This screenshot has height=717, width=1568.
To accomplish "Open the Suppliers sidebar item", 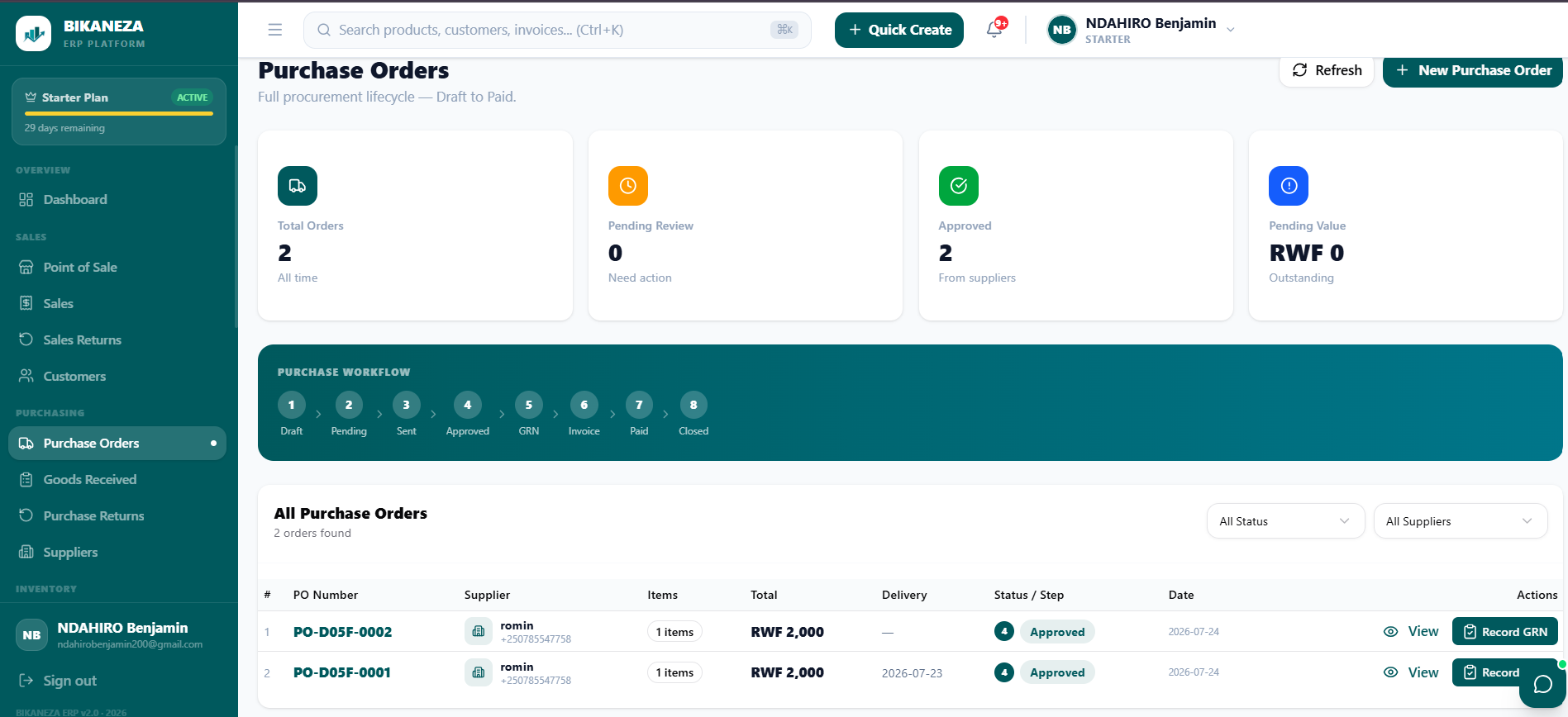I will click(117, 553).
